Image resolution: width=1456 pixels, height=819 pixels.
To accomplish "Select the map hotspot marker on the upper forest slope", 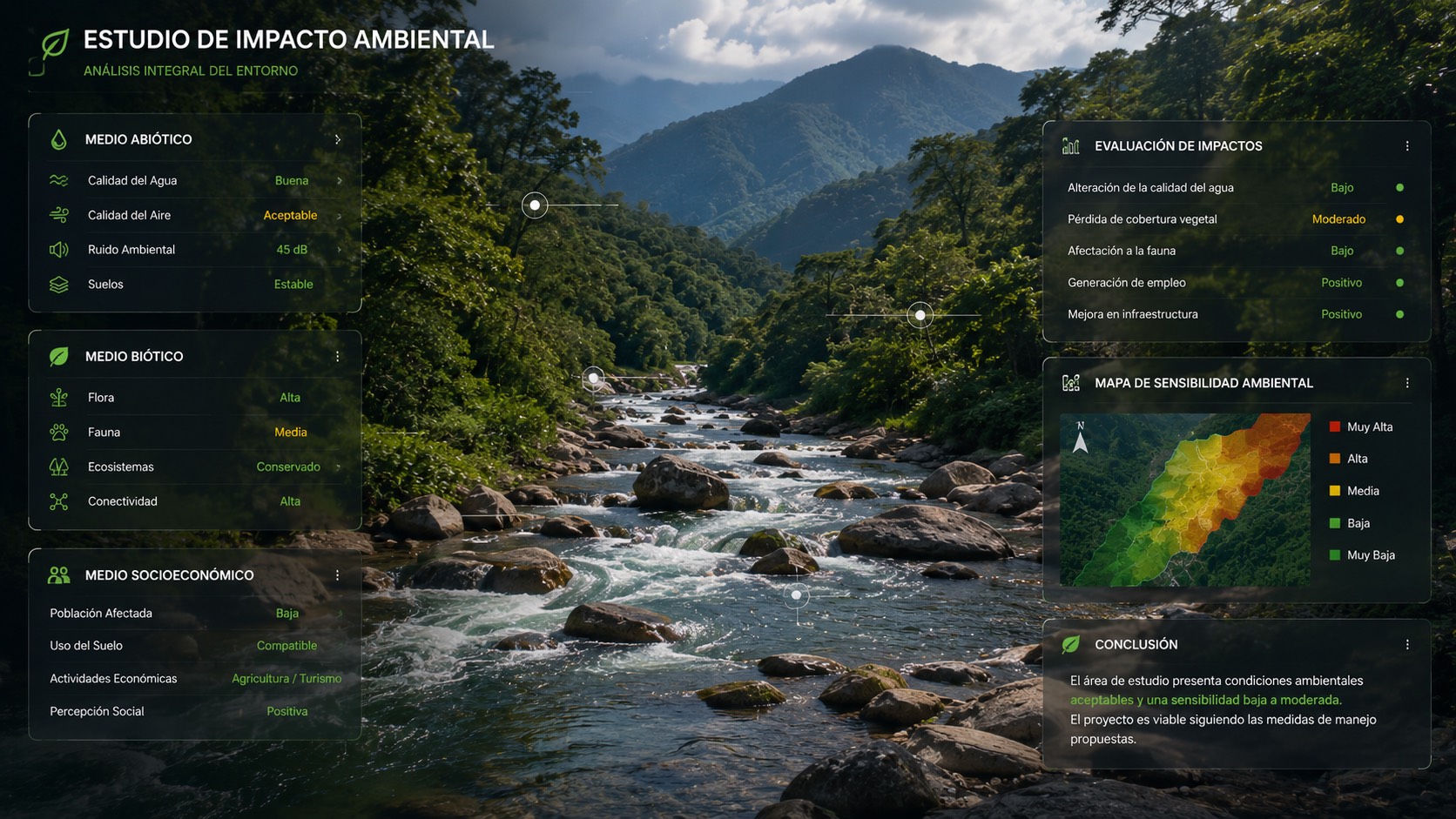I will [535, 205].
